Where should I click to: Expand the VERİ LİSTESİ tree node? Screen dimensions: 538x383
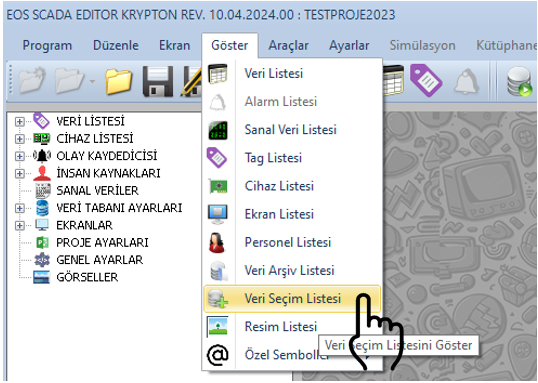[x=20, y=121]
